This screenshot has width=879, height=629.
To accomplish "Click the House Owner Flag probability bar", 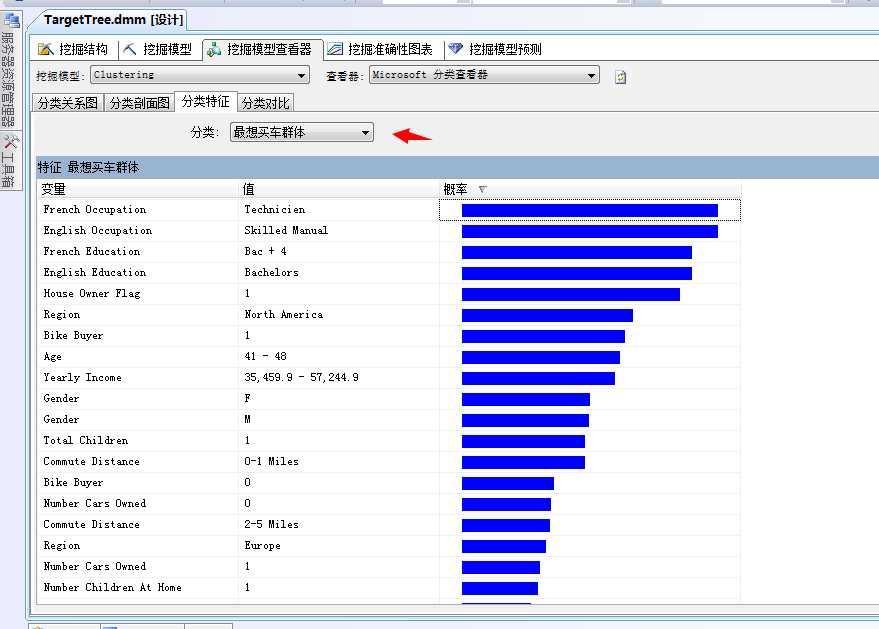I will tap(571, 294).
